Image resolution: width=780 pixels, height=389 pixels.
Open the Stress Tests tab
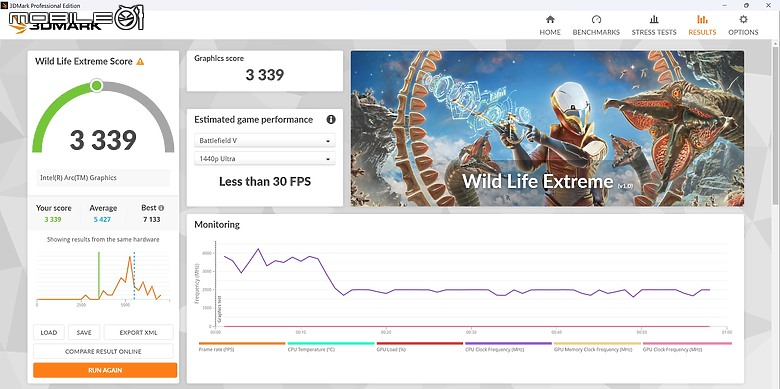click(654, 25)
